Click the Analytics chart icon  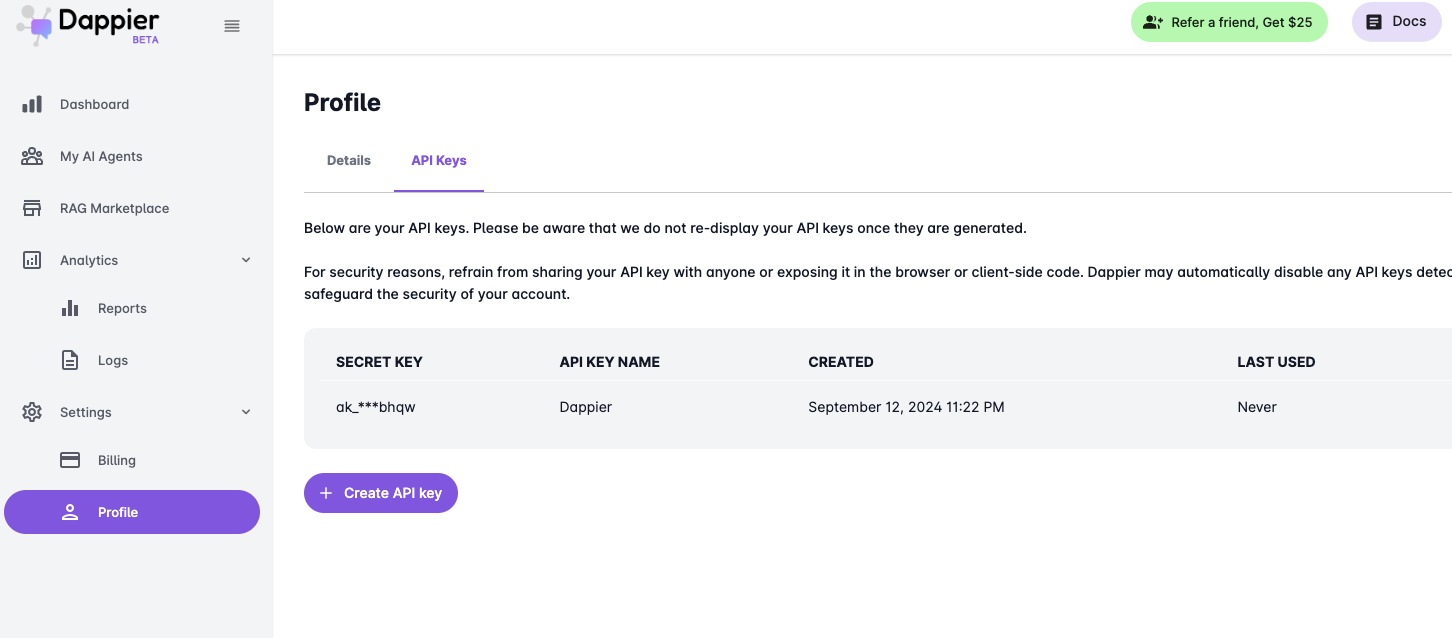[32, 260]
